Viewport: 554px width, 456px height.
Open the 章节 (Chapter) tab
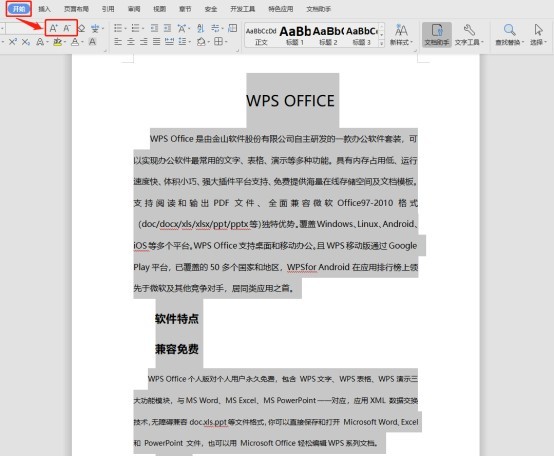pos(185,9)
